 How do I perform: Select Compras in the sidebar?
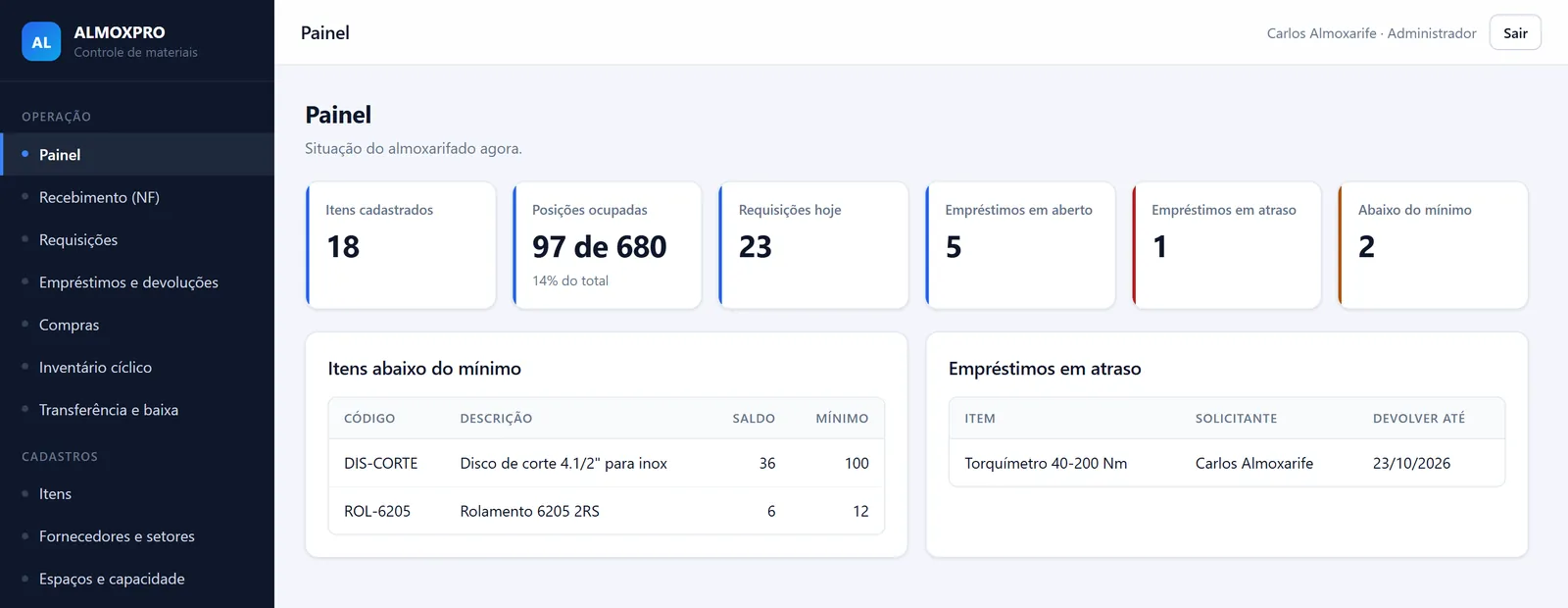click(x=137, y=325)
